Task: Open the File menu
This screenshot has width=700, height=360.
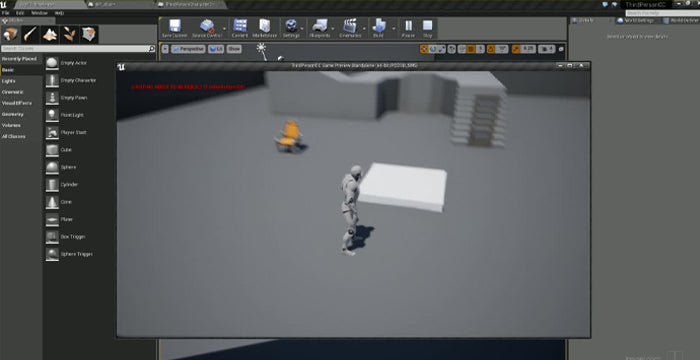Action: pos(5,13)
